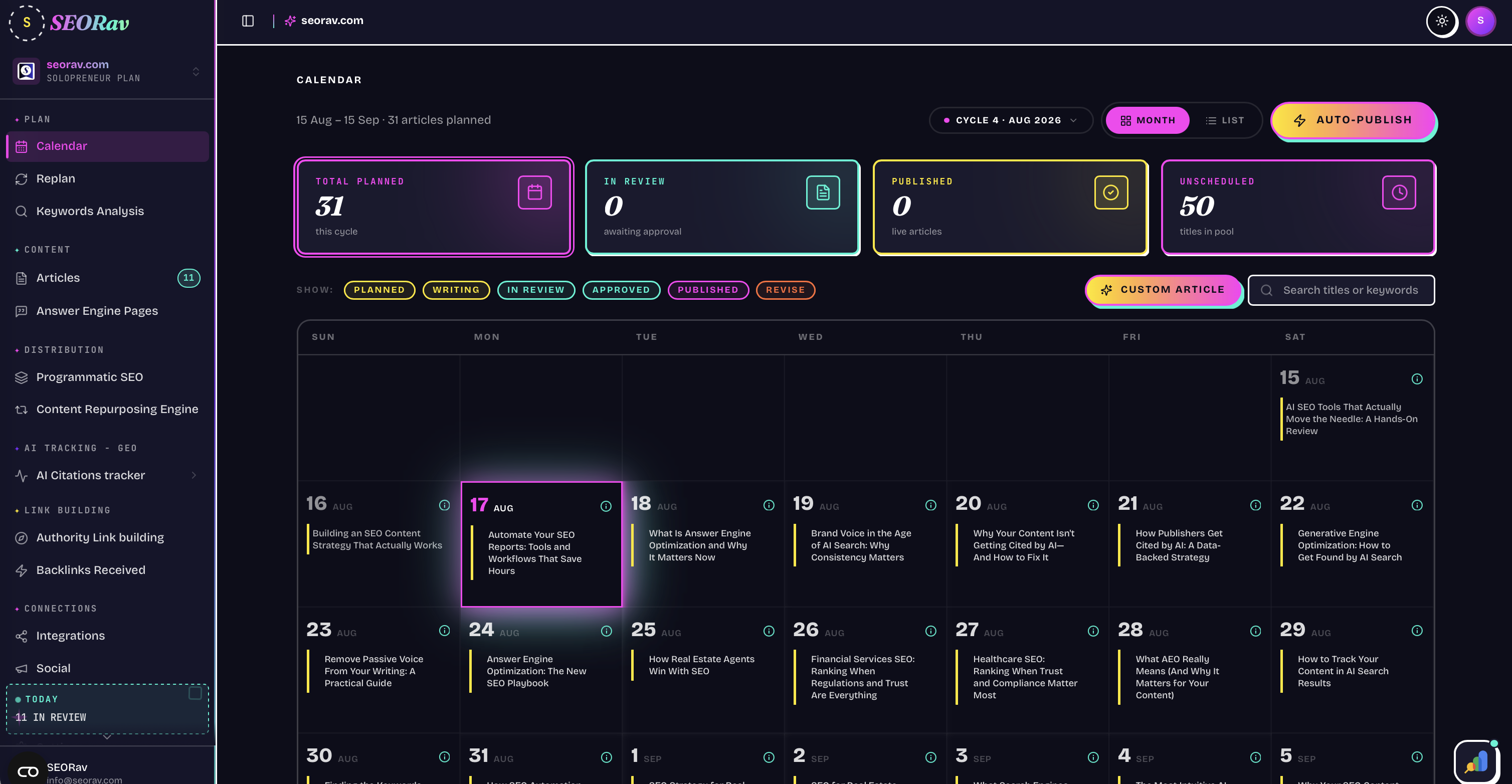Toggle the Planned status filter
Viewport: 1512px width, 784px height.
(x=379, y=290)
